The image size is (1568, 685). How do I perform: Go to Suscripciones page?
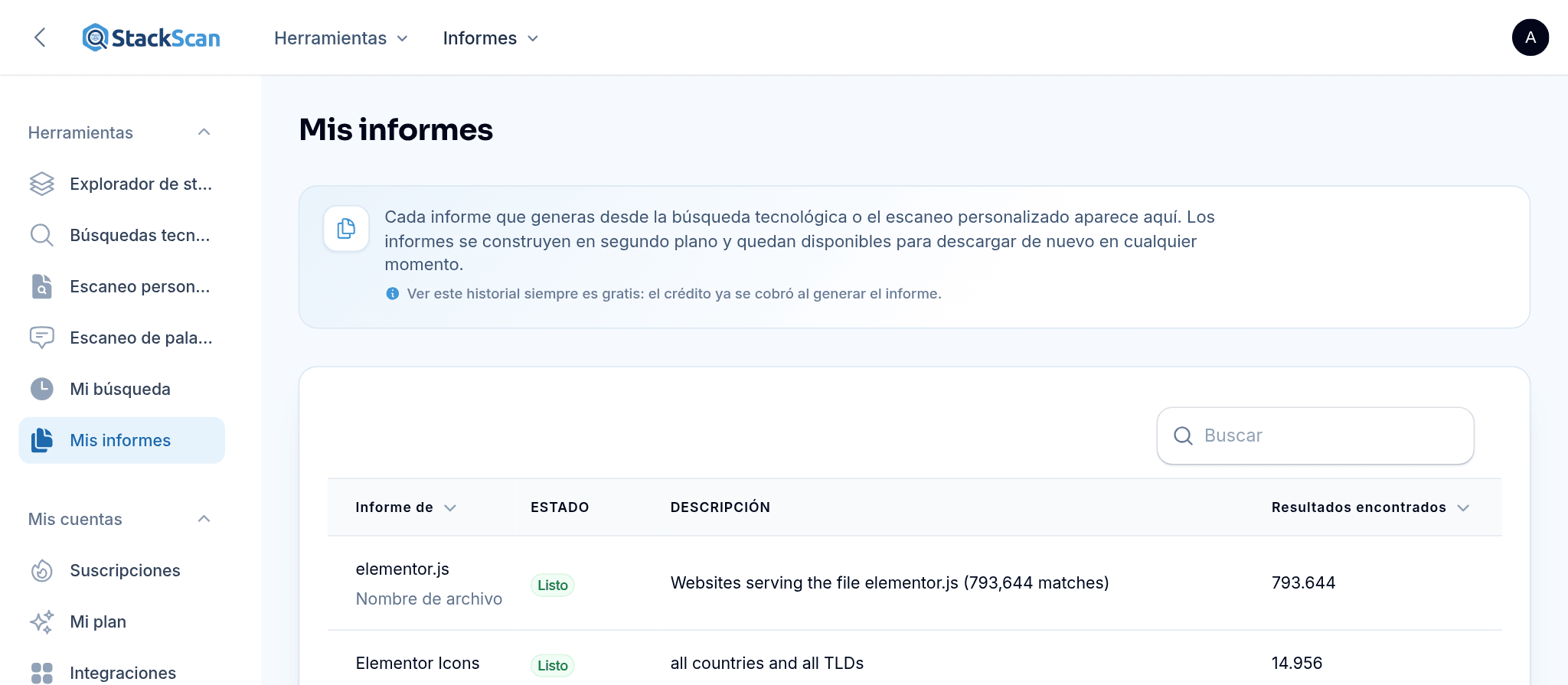coord(122,570)
